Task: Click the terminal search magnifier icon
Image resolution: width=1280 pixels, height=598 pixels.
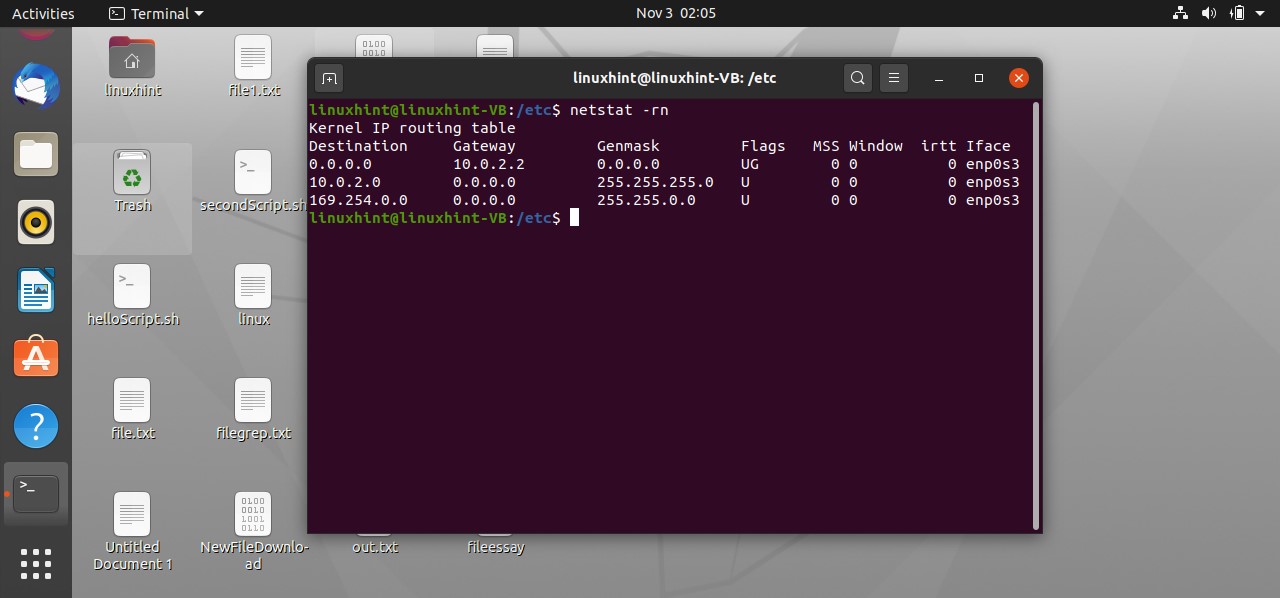Action: click(857, 78)
